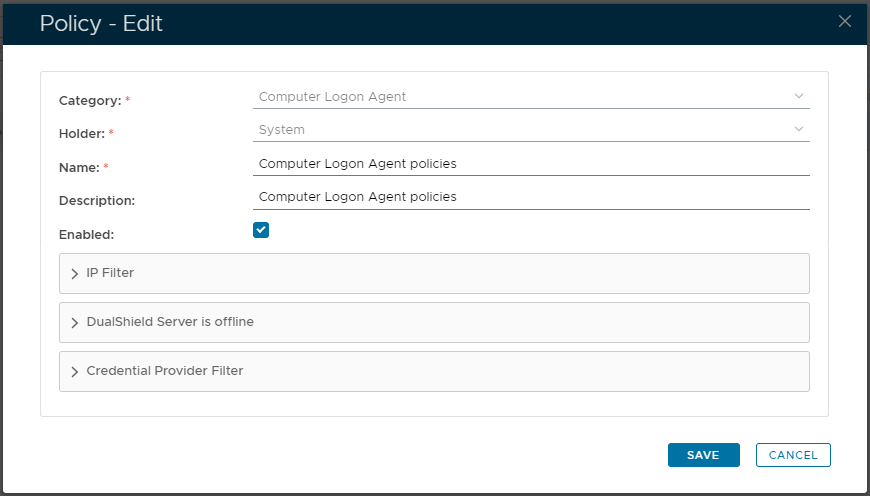Click the chevron icon beside IP Filter
This screenshot has height=496, width=870.
click(75, 273)
